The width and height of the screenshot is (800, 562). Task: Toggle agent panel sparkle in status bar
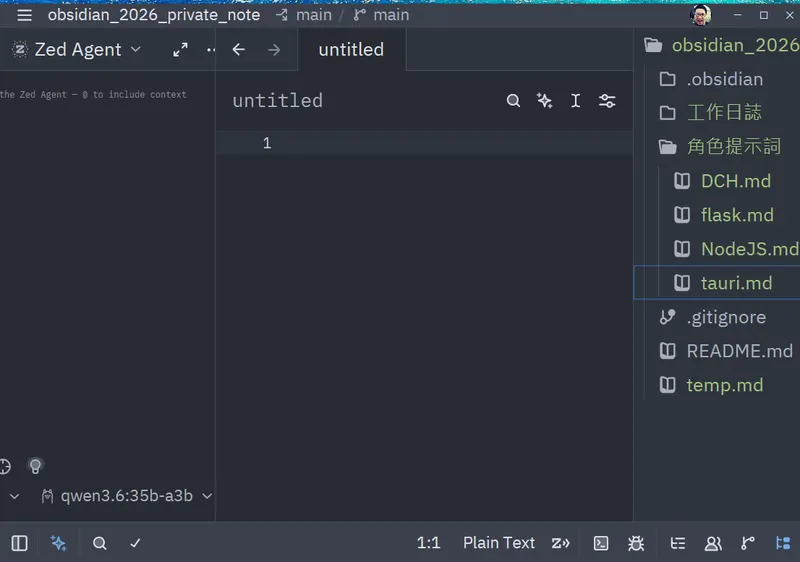click(x=59, y=543)
